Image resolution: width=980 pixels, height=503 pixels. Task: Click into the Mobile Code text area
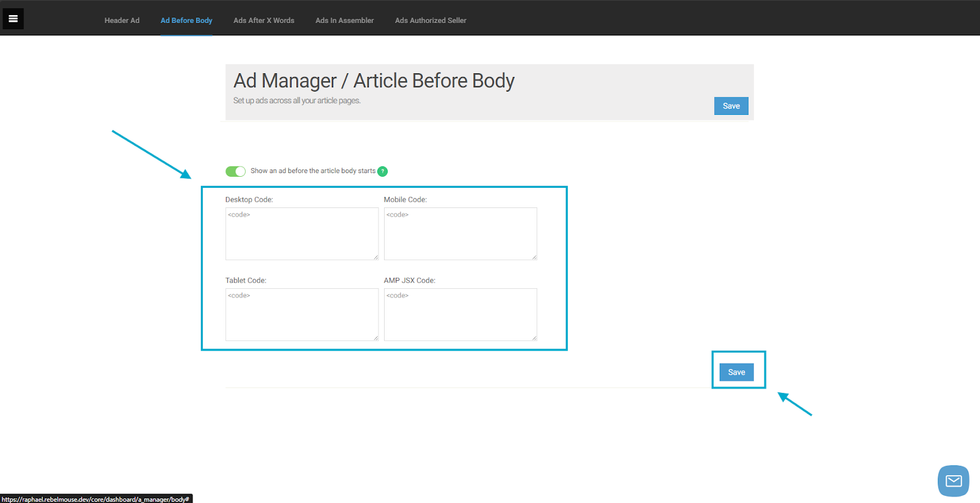tap(460, 233)
